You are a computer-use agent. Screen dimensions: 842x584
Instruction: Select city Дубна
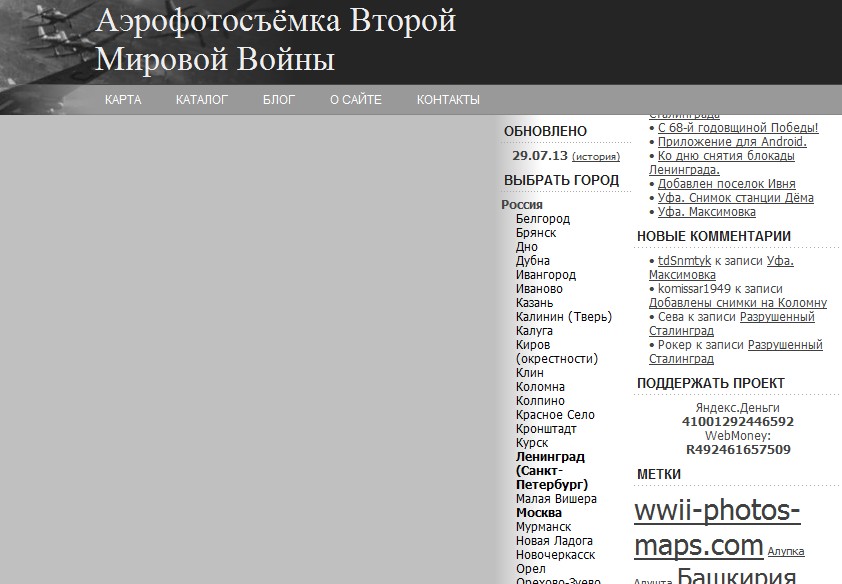click(533, 261)
